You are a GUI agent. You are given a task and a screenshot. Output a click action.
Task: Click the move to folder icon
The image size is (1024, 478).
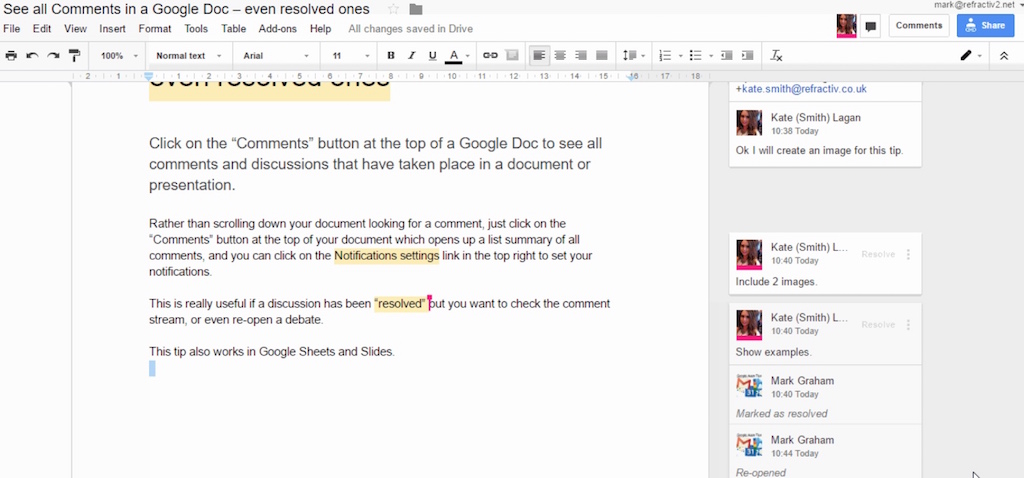[x=415, y=9]
